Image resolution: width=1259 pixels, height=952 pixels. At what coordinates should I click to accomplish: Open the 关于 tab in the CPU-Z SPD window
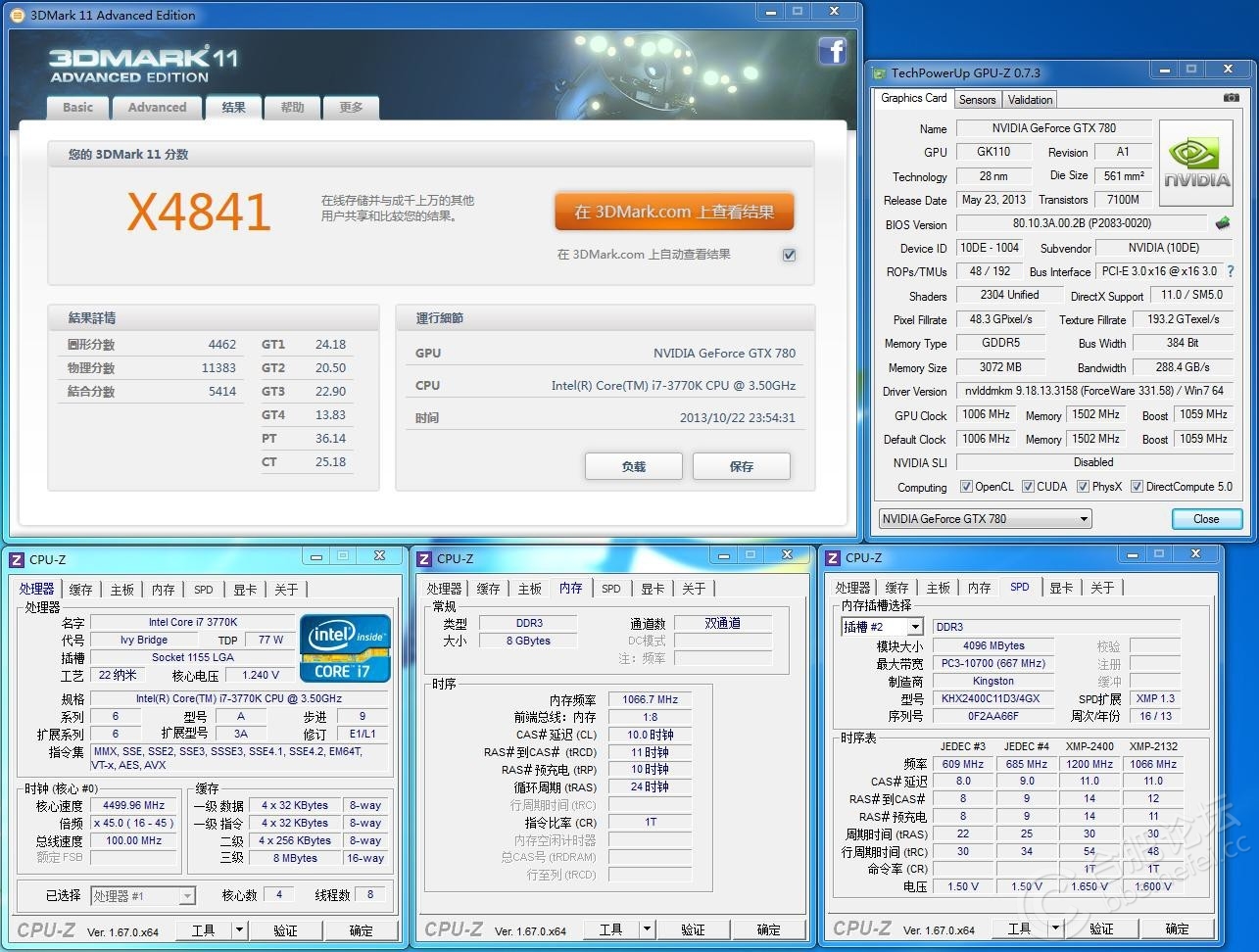pyautogui.click(x=1102, y=588)
